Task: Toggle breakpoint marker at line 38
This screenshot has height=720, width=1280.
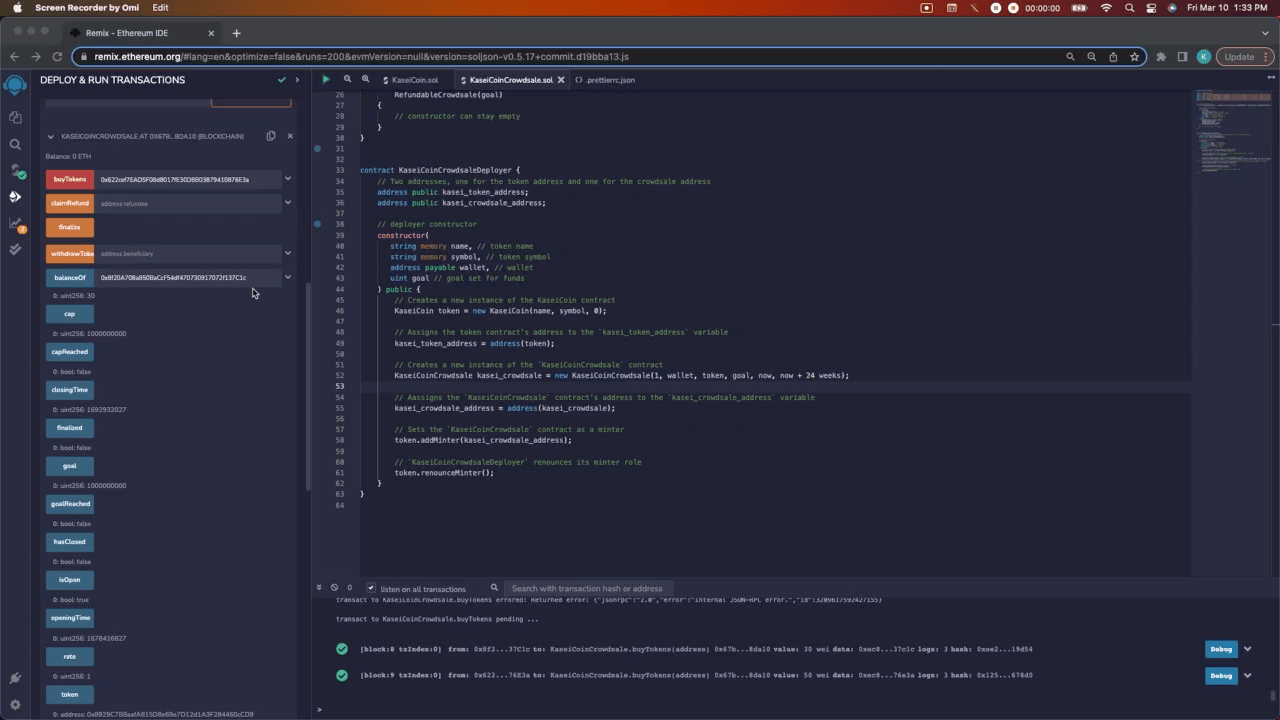Action: (317, 224)
